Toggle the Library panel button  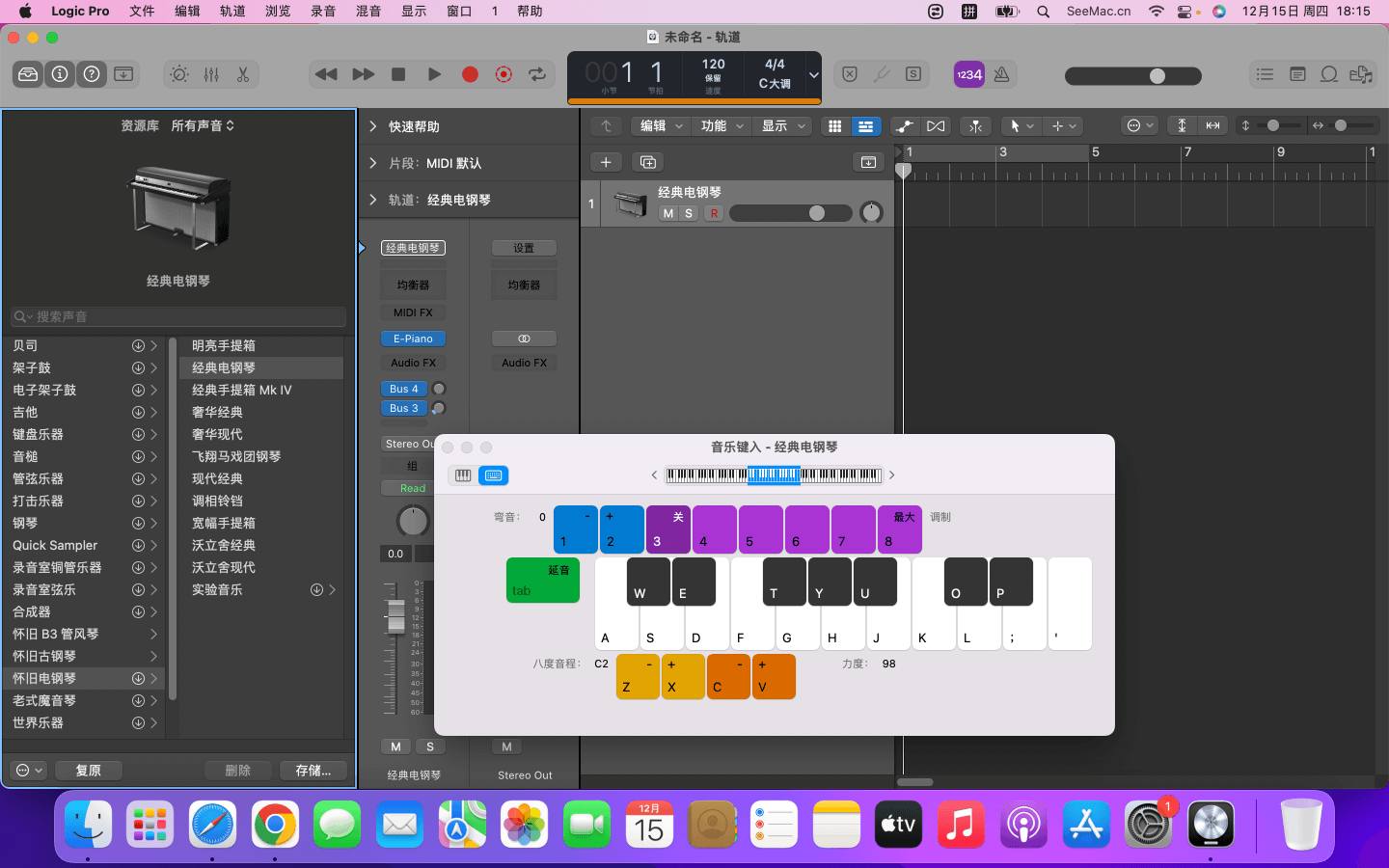pos(28,74)
